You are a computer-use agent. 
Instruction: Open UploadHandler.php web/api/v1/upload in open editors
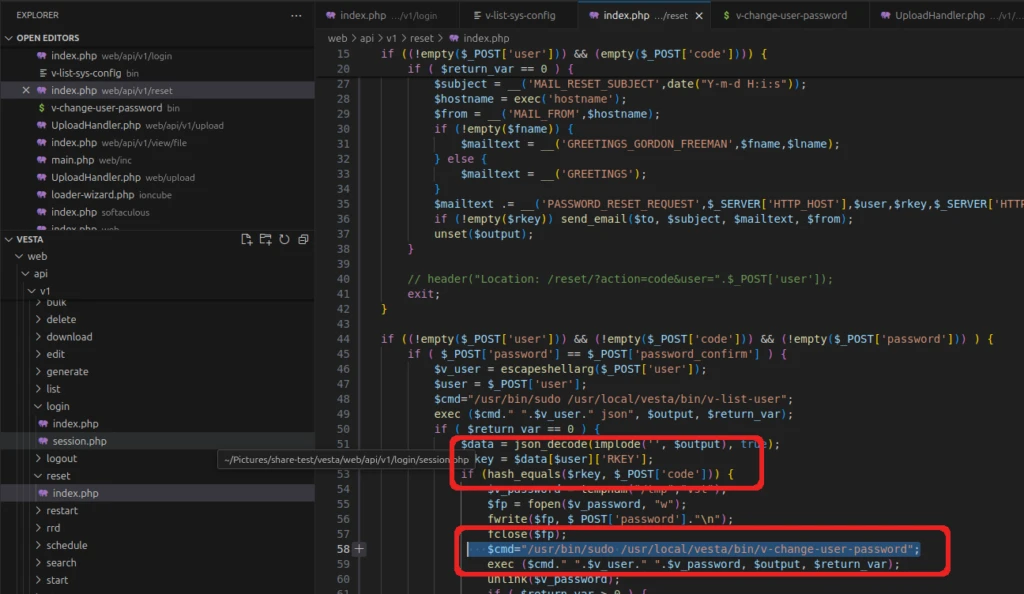157,125
